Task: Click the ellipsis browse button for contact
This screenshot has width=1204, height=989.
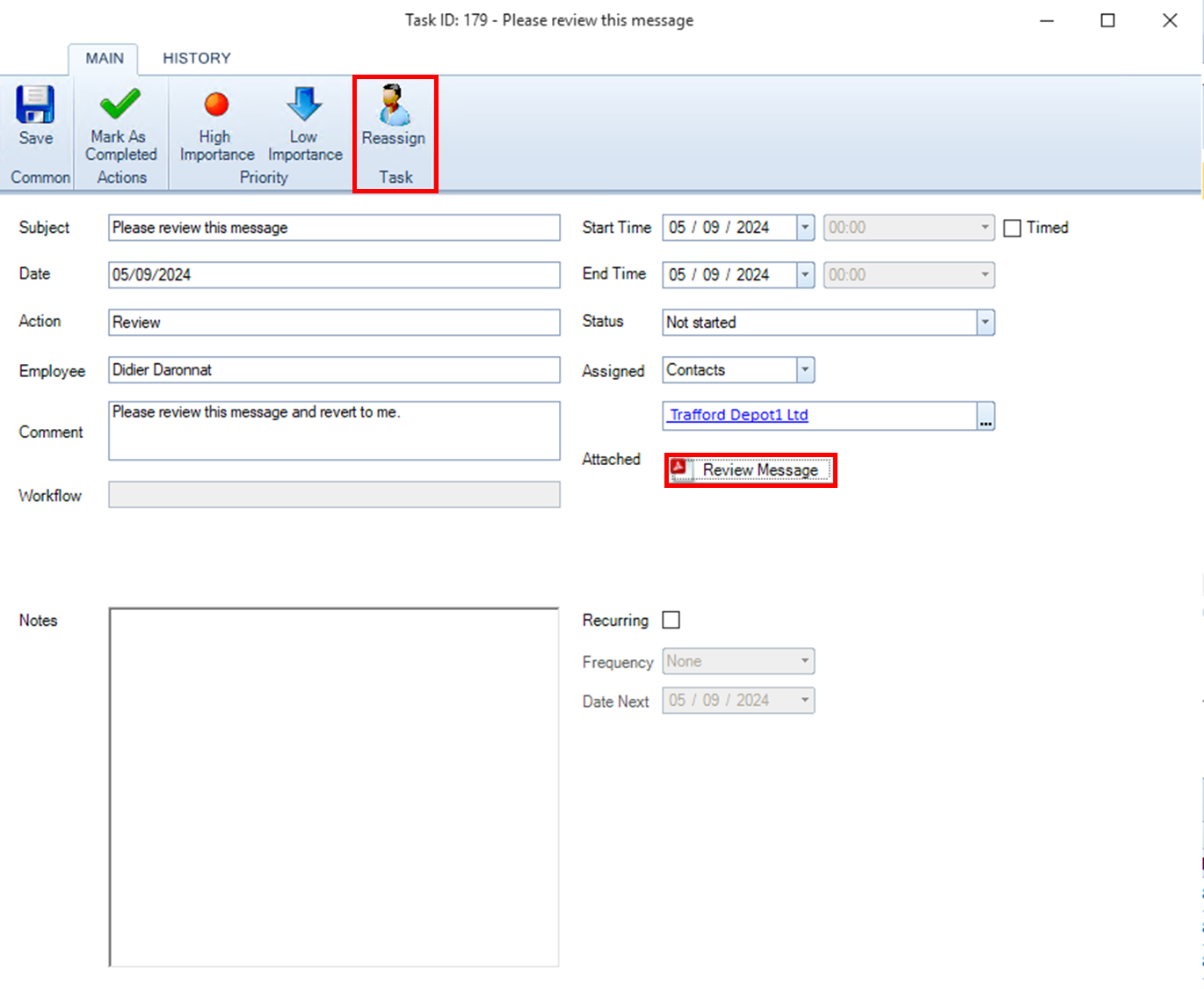Action: pyautogui.click(x=985, y=416)
